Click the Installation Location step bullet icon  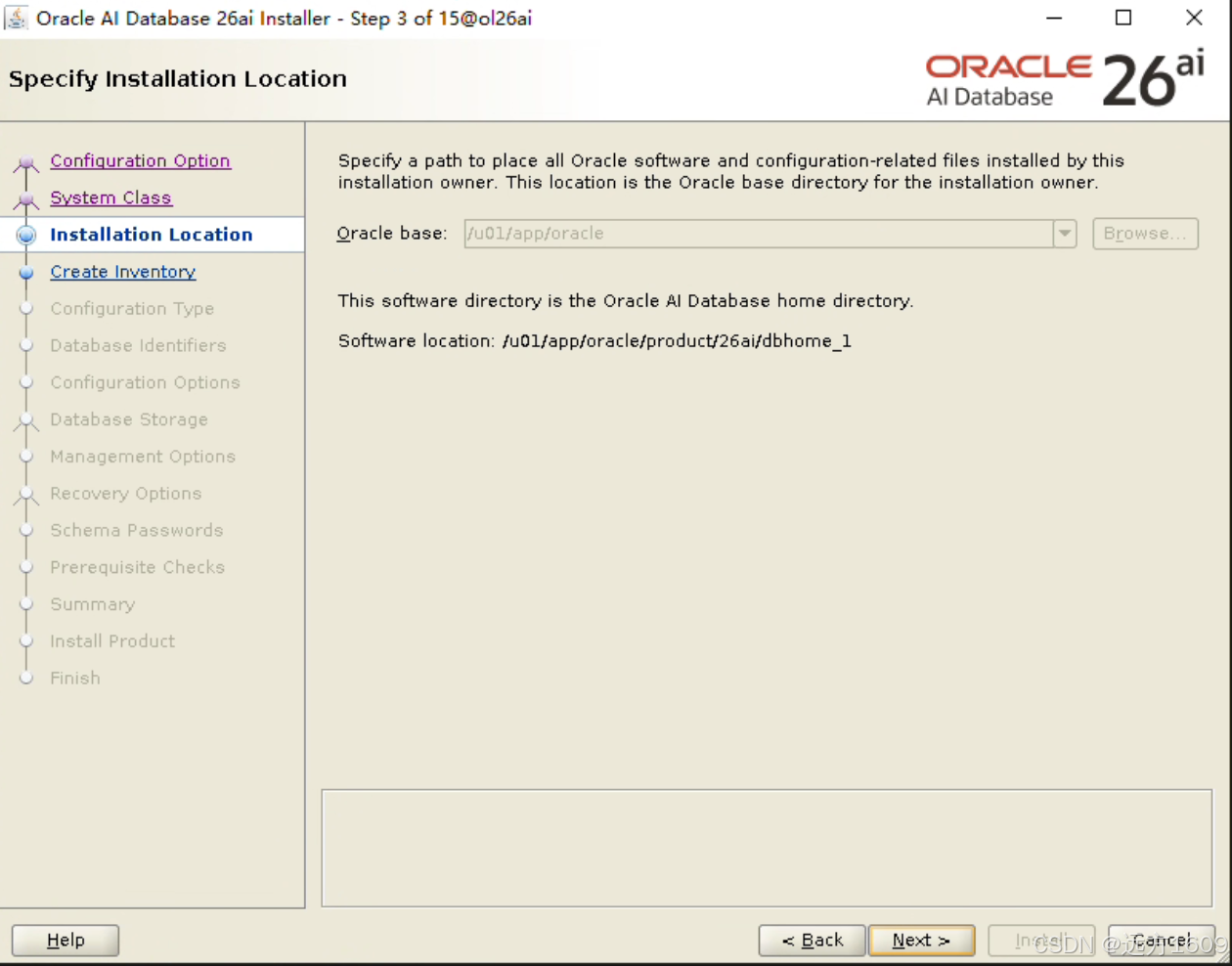(x=26, y=235)
